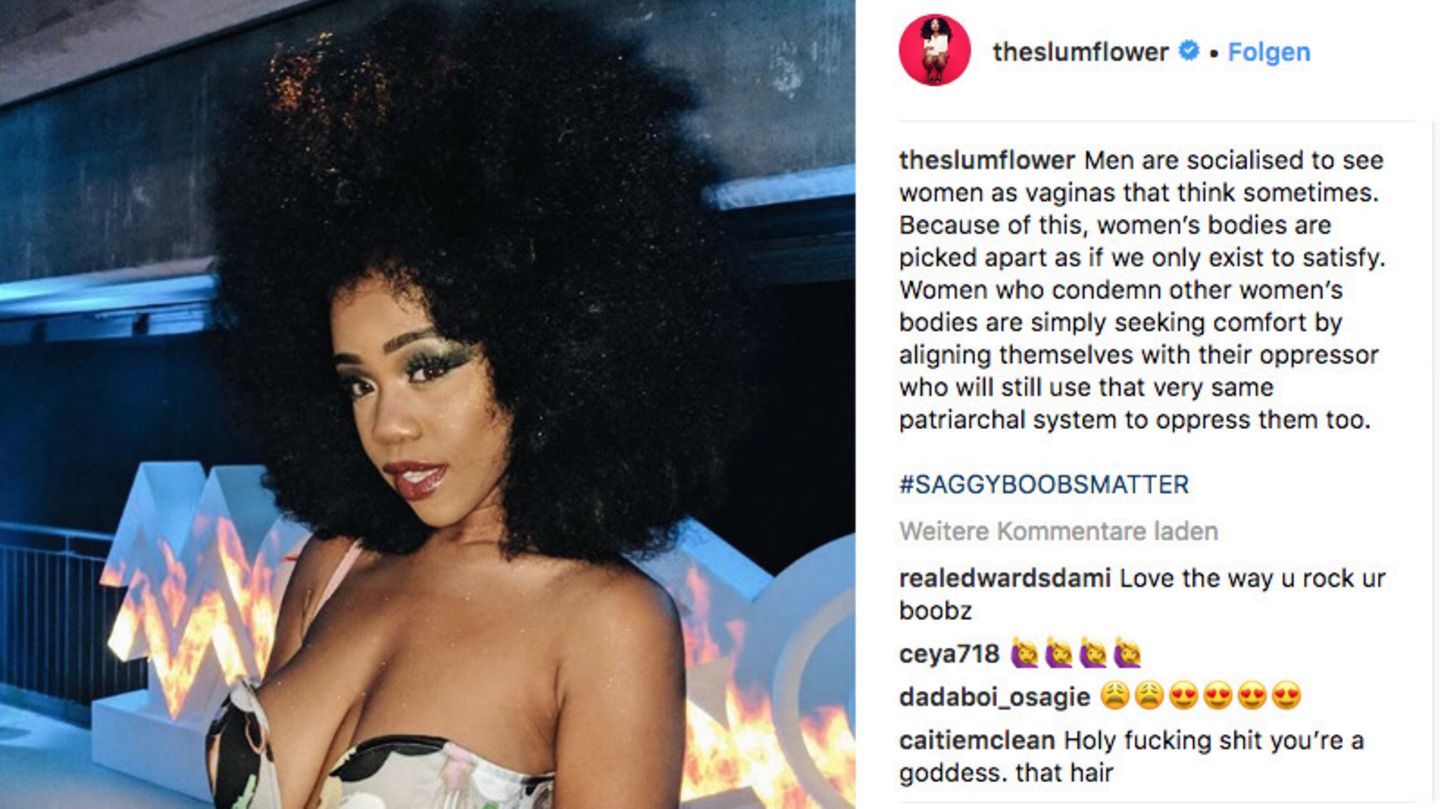Open ceya718 commenter profile
Image resolution: width=1440 pixels, height=809 pixels.
click(949, 654)
